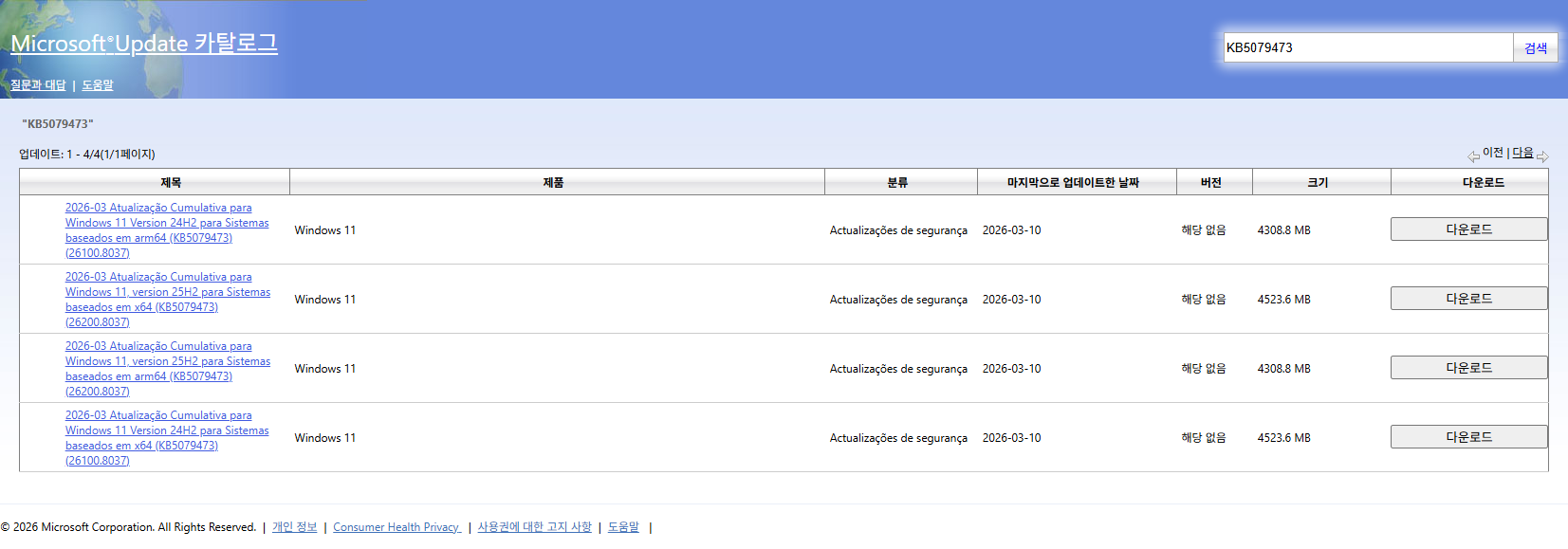Download the 25H2 arm64 update
This screenshot has height=549, width=1568.
coord(1468,368)
